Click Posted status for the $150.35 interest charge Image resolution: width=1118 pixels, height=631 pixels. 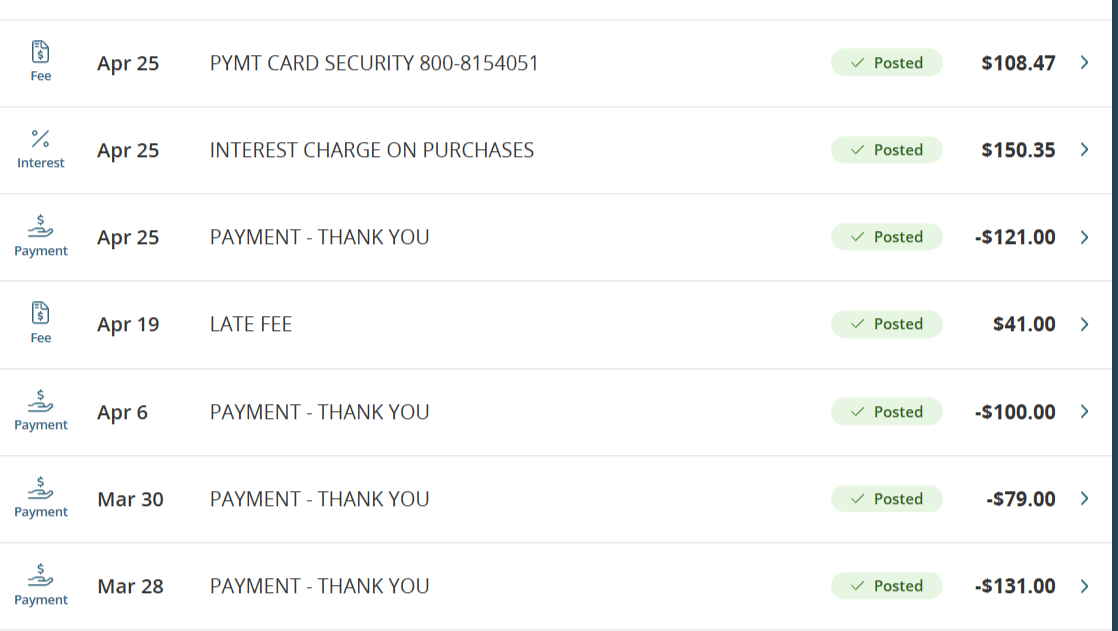tap(886, 150)
